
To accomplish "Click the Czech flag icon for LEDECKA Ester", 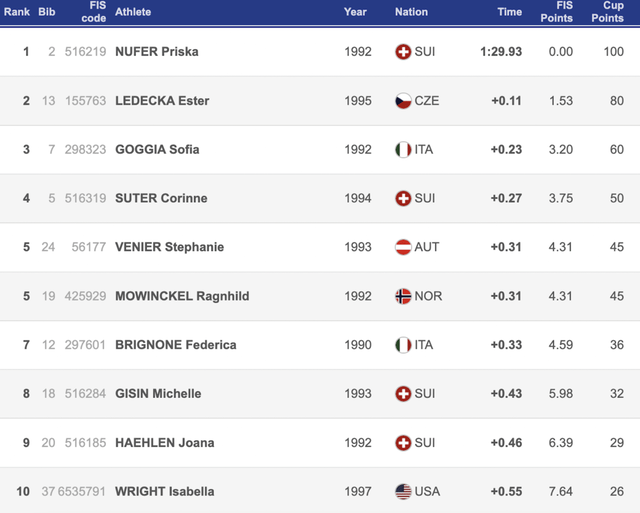I will point(403,101).
